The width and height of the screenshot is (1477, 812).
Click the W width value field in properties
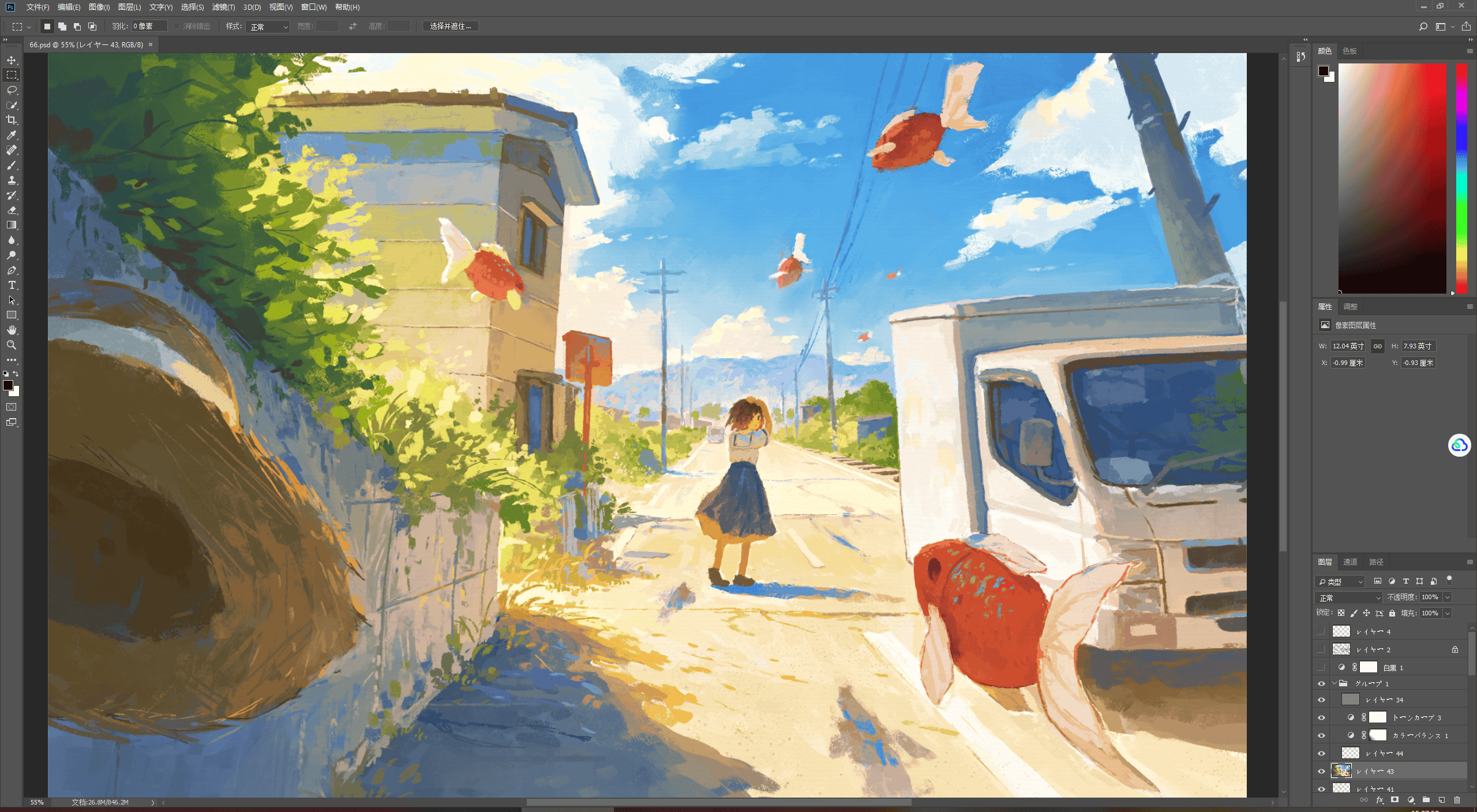(x=1348, y=346)
